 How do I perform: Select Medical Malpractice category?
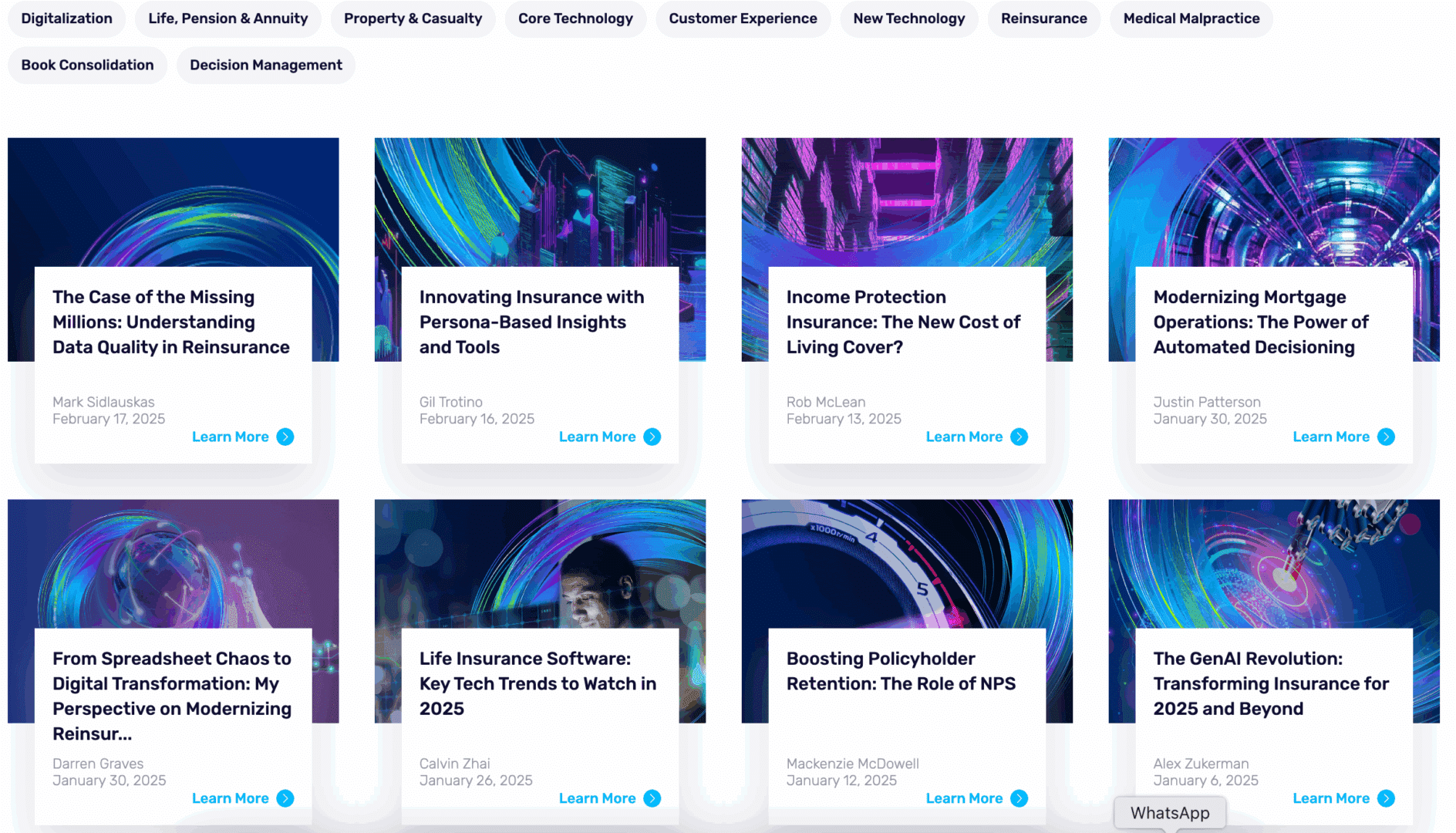(1191, 19)
